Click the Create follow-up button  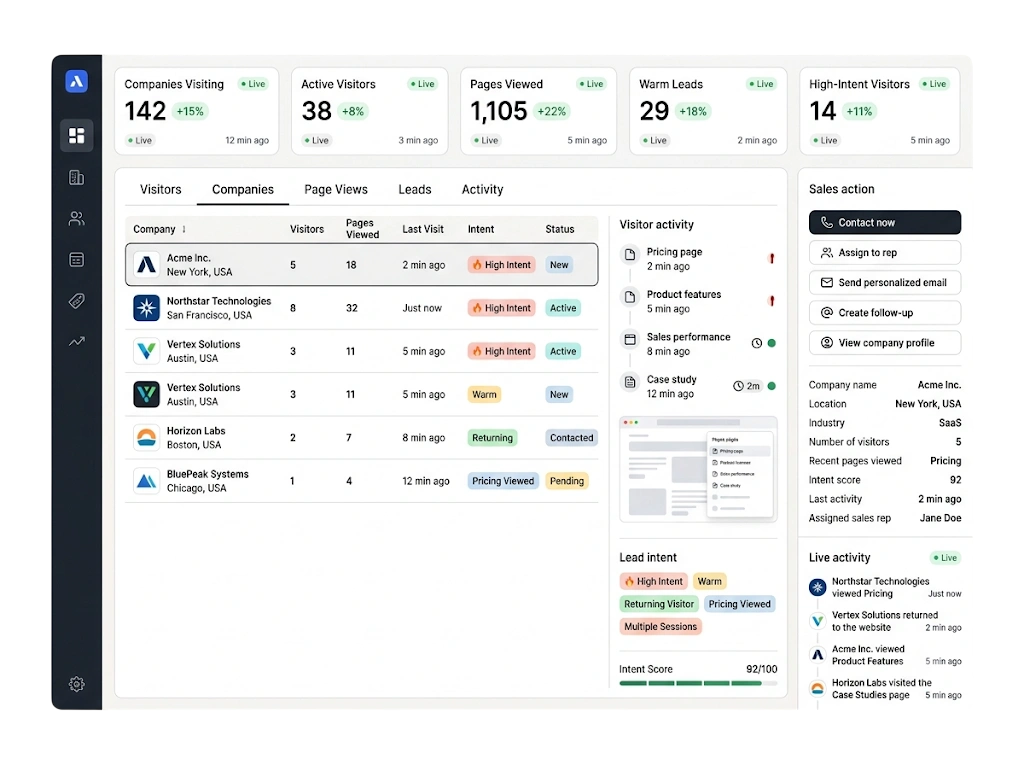tap(884, 312)
